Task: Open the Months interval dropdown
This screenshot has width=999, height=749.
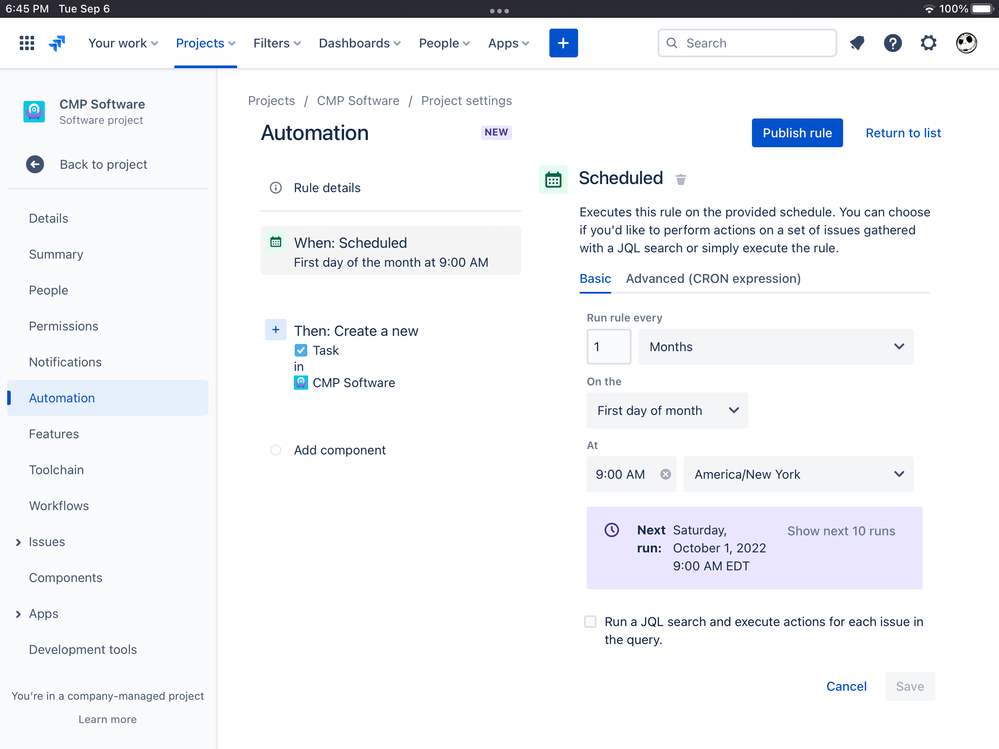Action: click(x=776, y=346)
